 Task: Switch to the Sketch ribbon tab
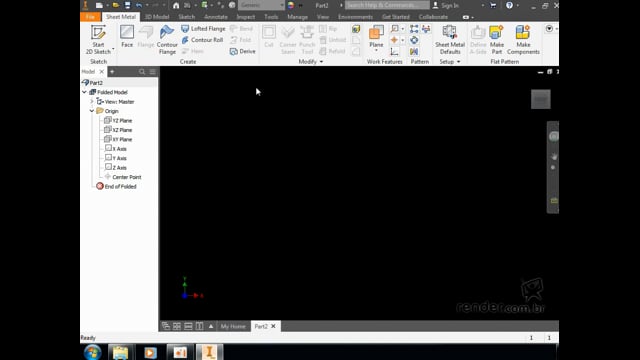pos(187,17)
